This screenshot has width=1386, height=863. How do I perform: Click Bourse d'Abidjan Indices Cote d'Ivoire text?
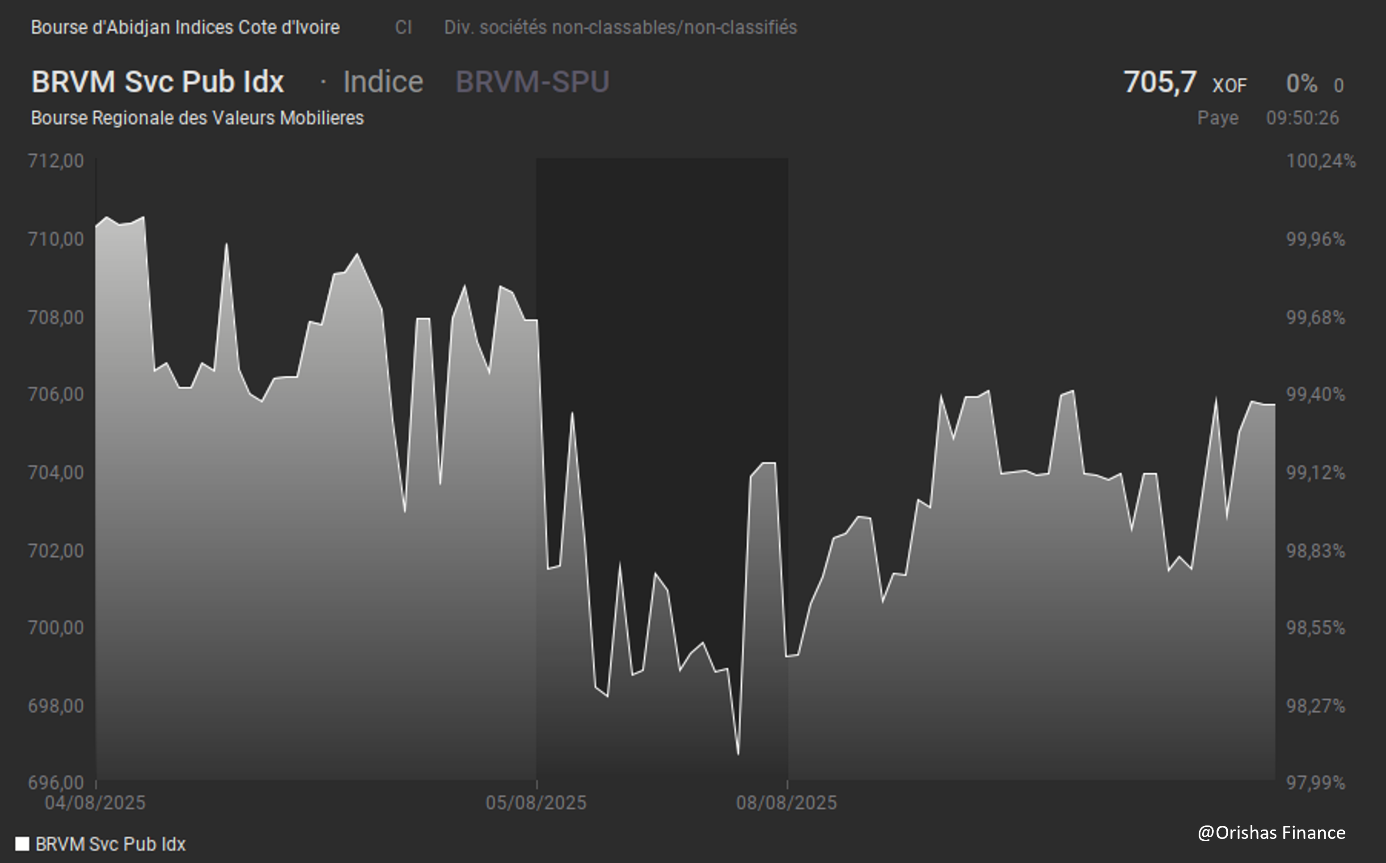point(185,27)
